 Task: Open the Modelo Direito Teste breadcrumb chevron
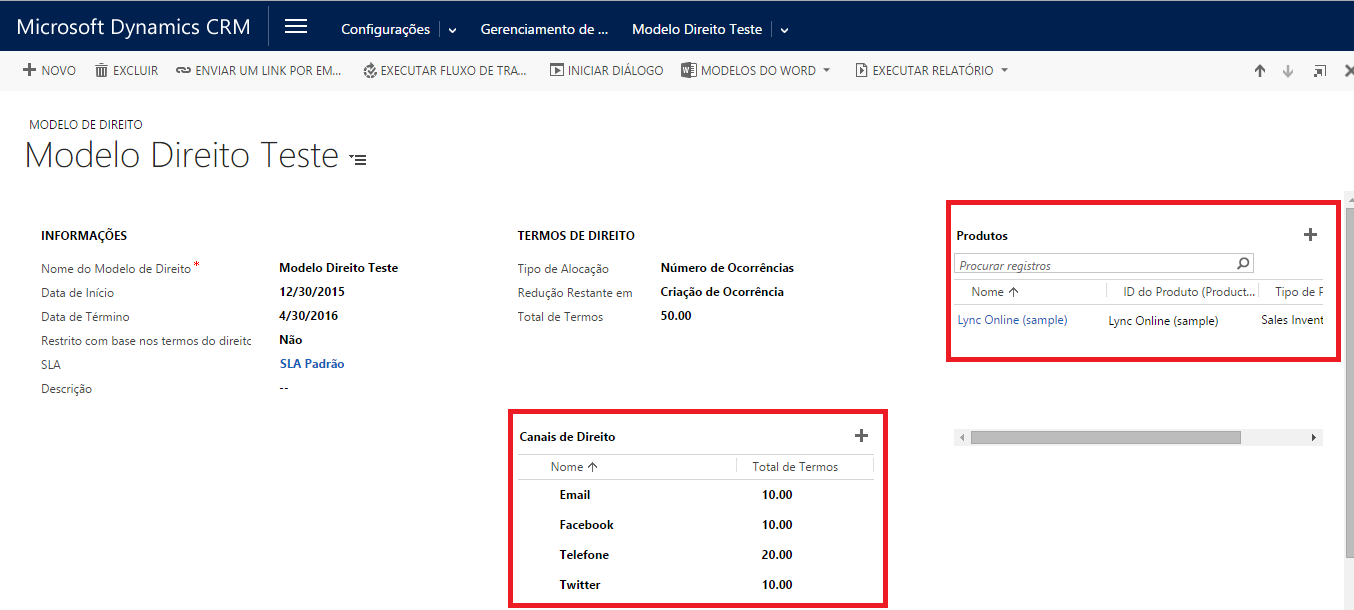(x=784, y=30)
